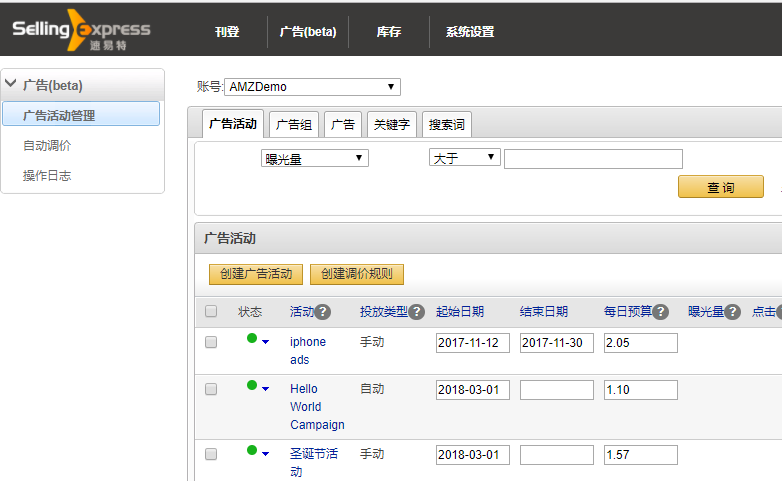Viewport: 782px width, 481px height.
Task: Toggle the select-all checkbox in table header
Action: tap(211, 311)
